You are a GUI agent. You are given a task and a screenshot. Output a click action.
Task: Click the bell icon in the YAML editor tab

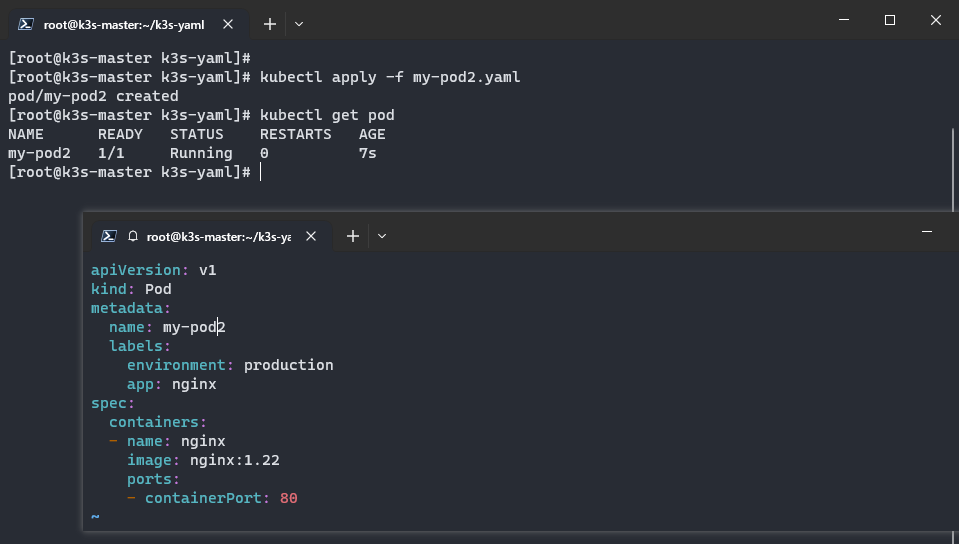133,236
